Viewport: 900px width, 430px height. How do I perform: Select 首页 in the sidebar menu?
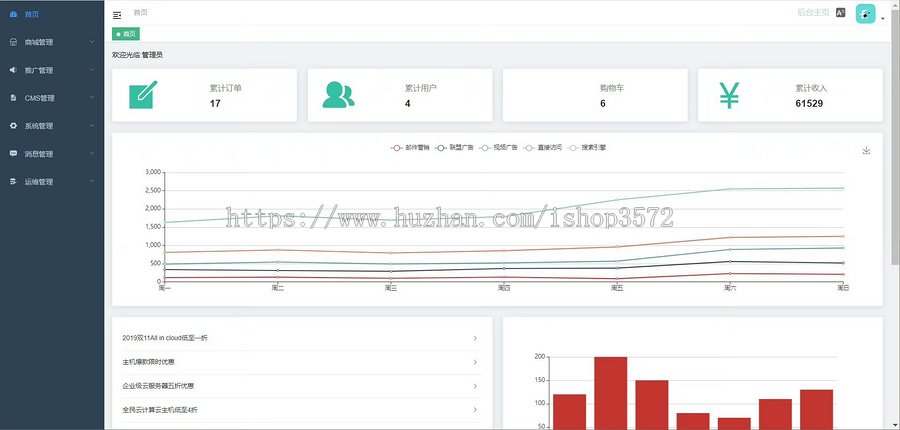click(x=52, y=14)
